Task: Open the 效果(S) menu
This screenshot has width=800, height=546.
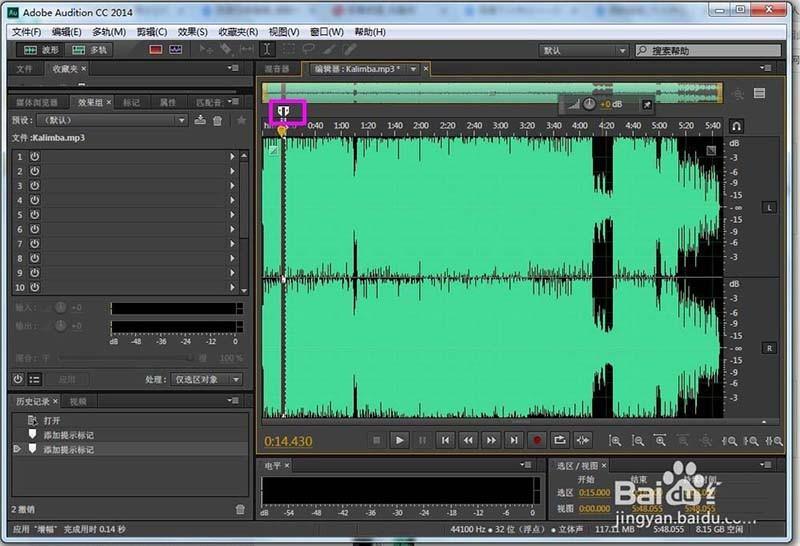Action: point(192,32)
